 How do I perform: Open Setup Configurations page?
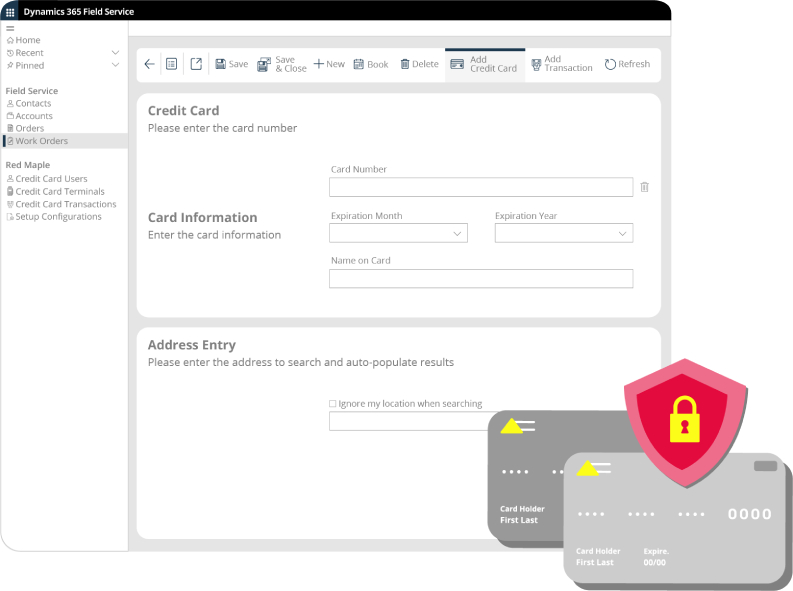58,217
